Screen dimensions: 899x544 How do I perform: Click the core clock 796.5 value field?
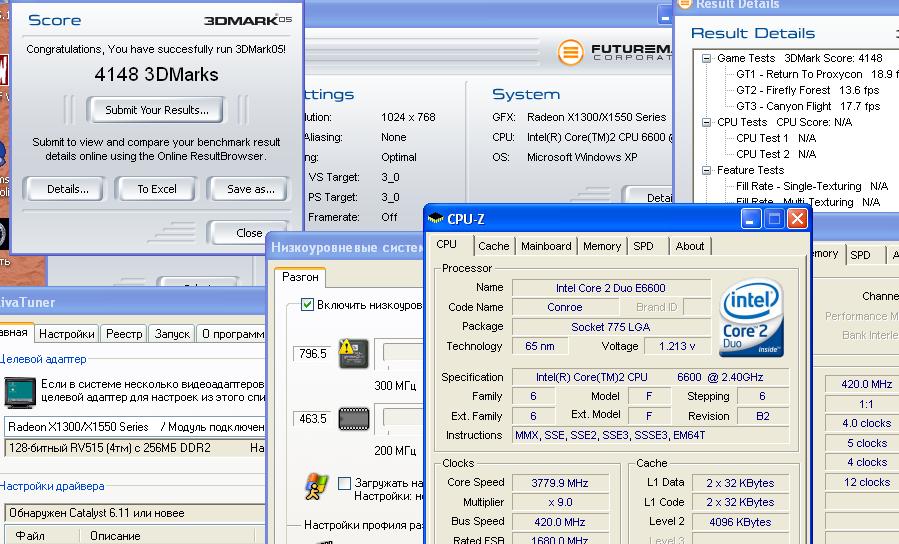(x=312, y=354)
